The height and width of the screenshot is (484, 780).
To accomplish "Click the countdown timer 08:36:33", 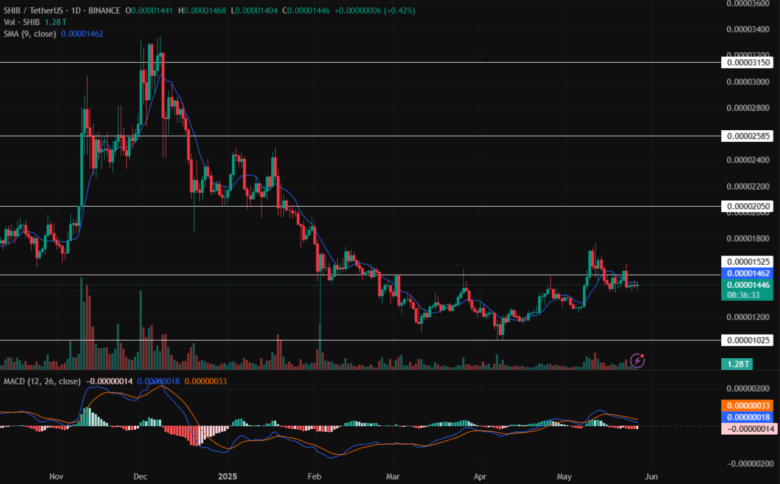I will tap(743, 295).
